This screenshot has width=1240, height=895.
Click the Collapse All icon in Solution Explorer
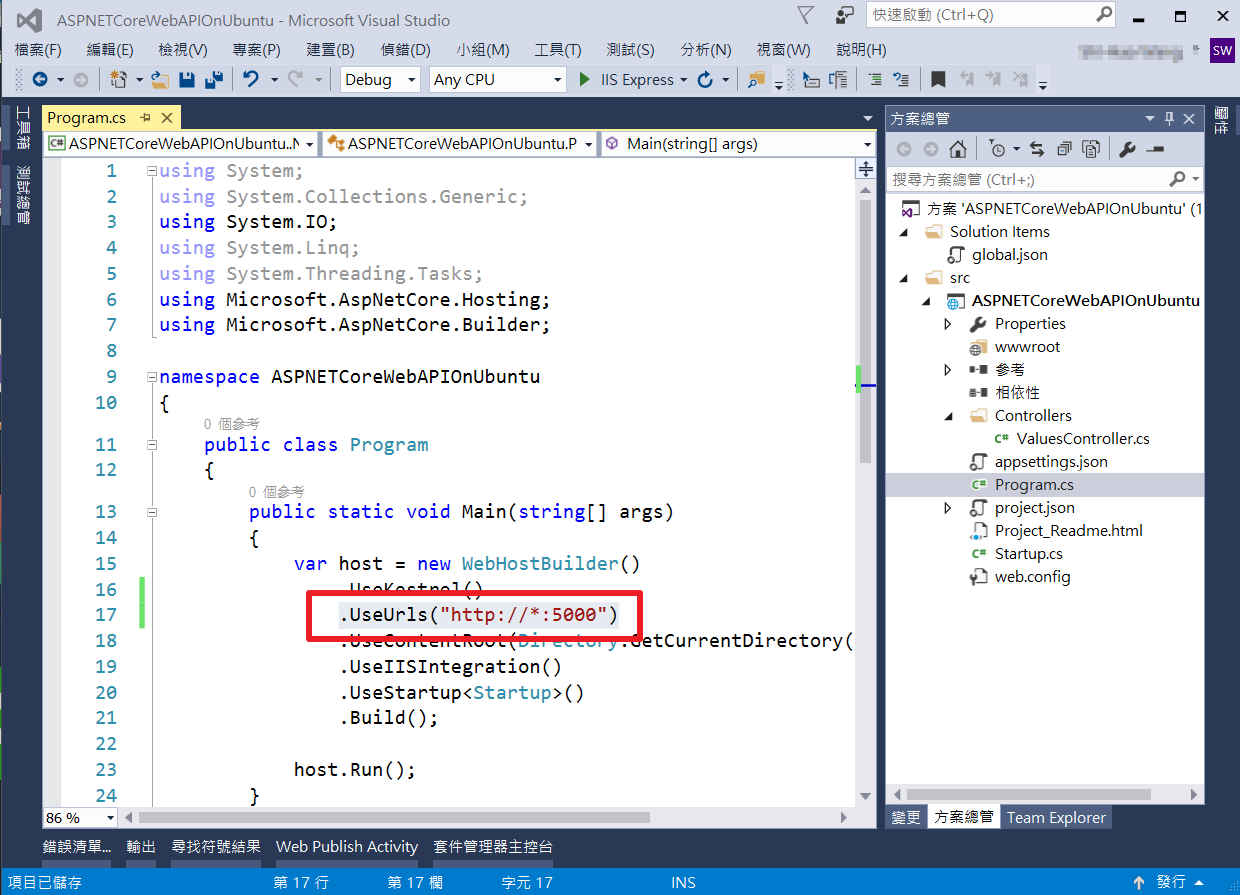click(x=1064, y=149)
